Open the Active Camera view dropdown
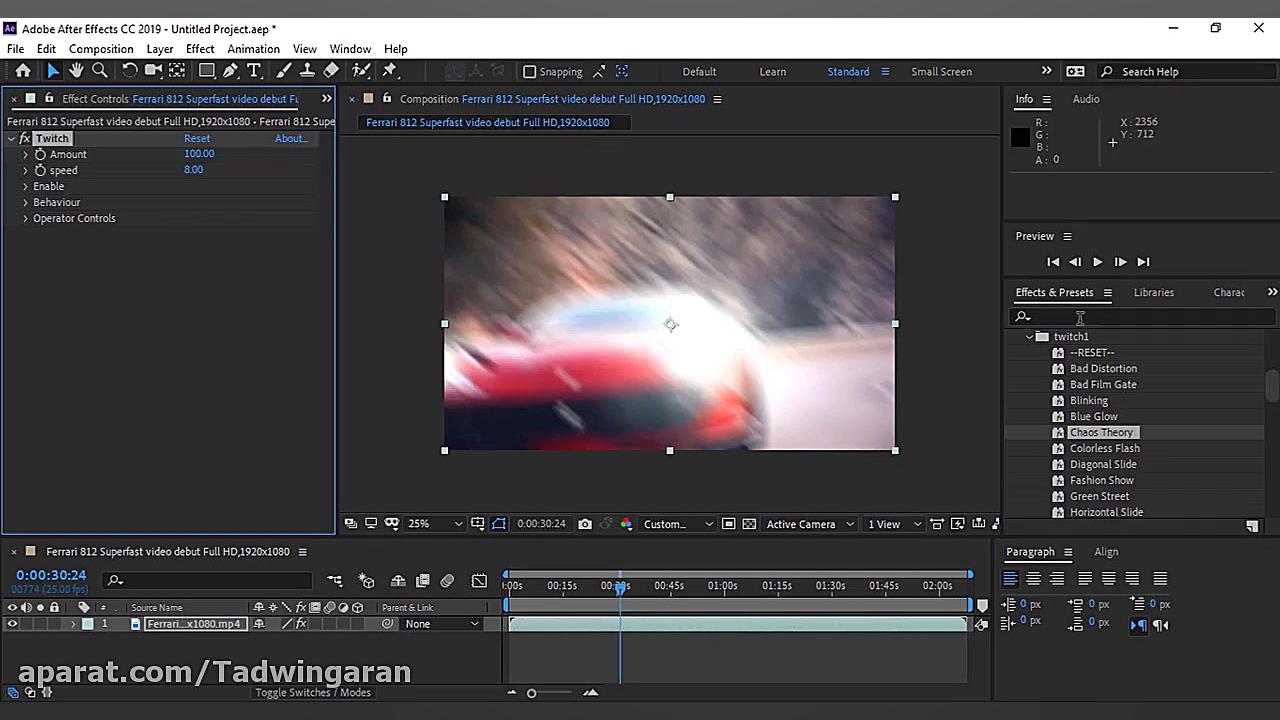Image resolution: width=1280 pixels, height=720 pixels. pyautogui.click(x=810, y=524)
